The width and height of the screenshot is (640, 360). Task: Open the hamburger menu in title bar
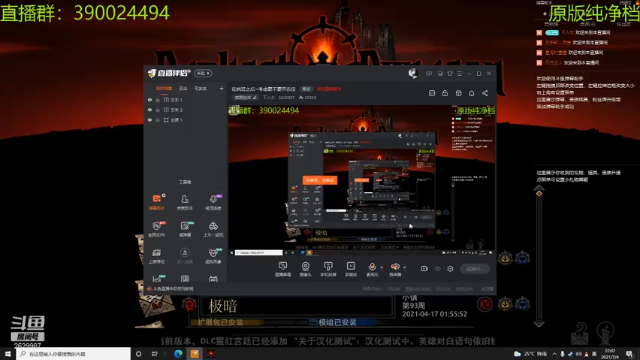(460, 73)
